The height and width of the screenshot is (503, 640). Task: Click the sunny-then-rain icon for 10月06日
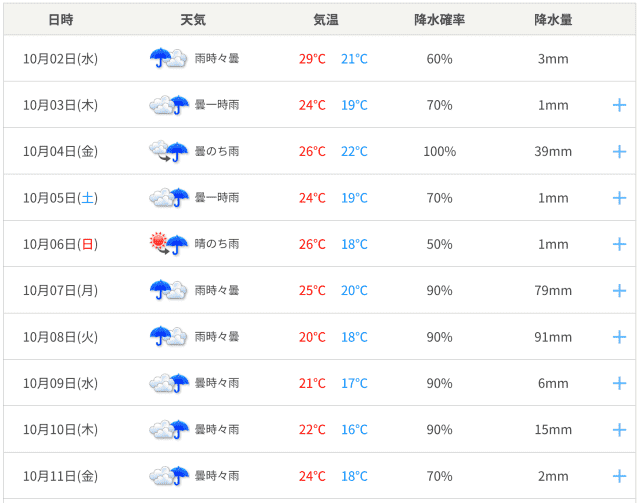[168, 243]
